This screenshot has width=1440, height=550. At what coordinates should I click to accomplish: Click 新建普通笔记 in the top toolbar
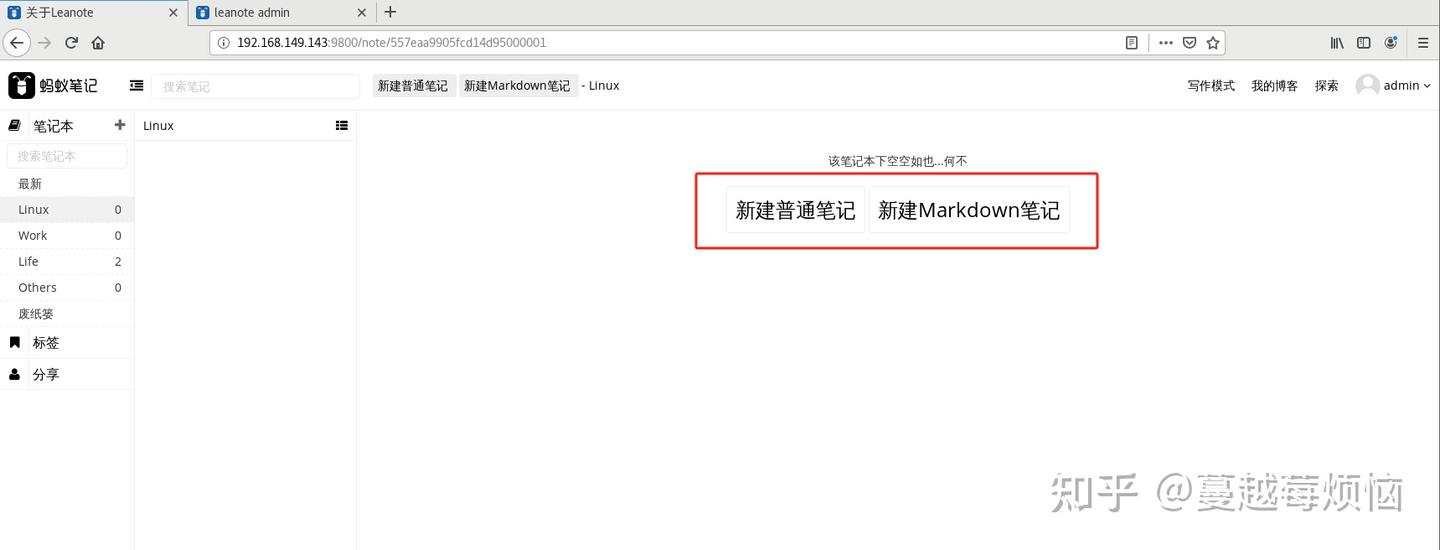413,86
